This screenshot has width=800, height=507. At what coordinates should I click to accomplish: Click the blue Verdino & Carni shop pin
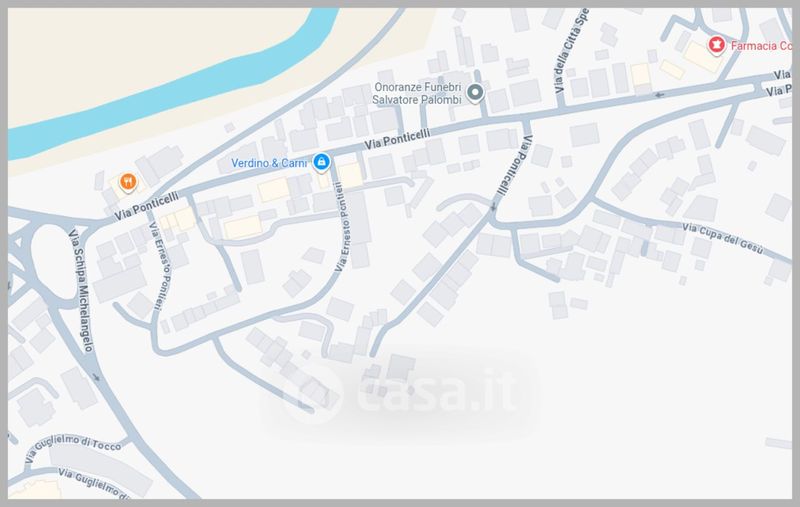tap(321, 163)
